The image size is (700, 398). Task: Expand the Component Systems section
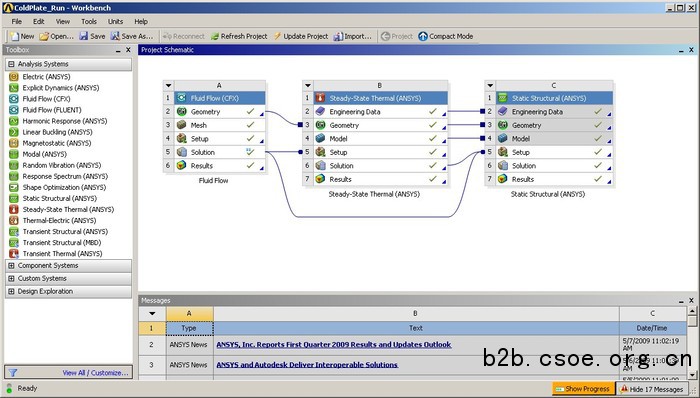11,265
